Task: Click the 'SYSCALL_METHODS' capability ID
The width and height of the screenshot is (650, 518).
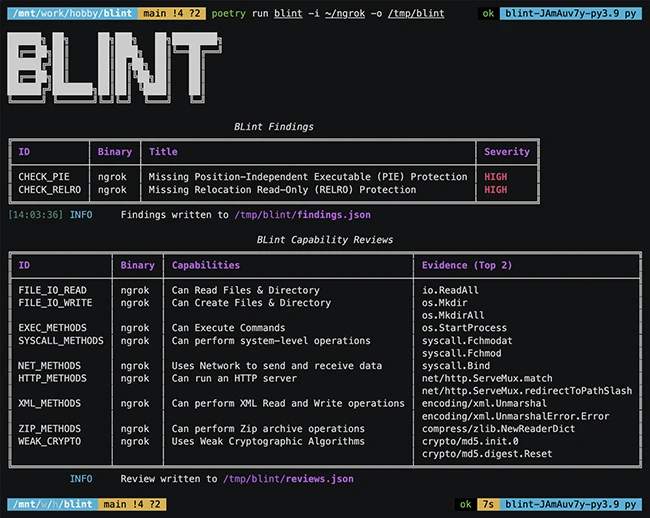Action: (61, 341)
